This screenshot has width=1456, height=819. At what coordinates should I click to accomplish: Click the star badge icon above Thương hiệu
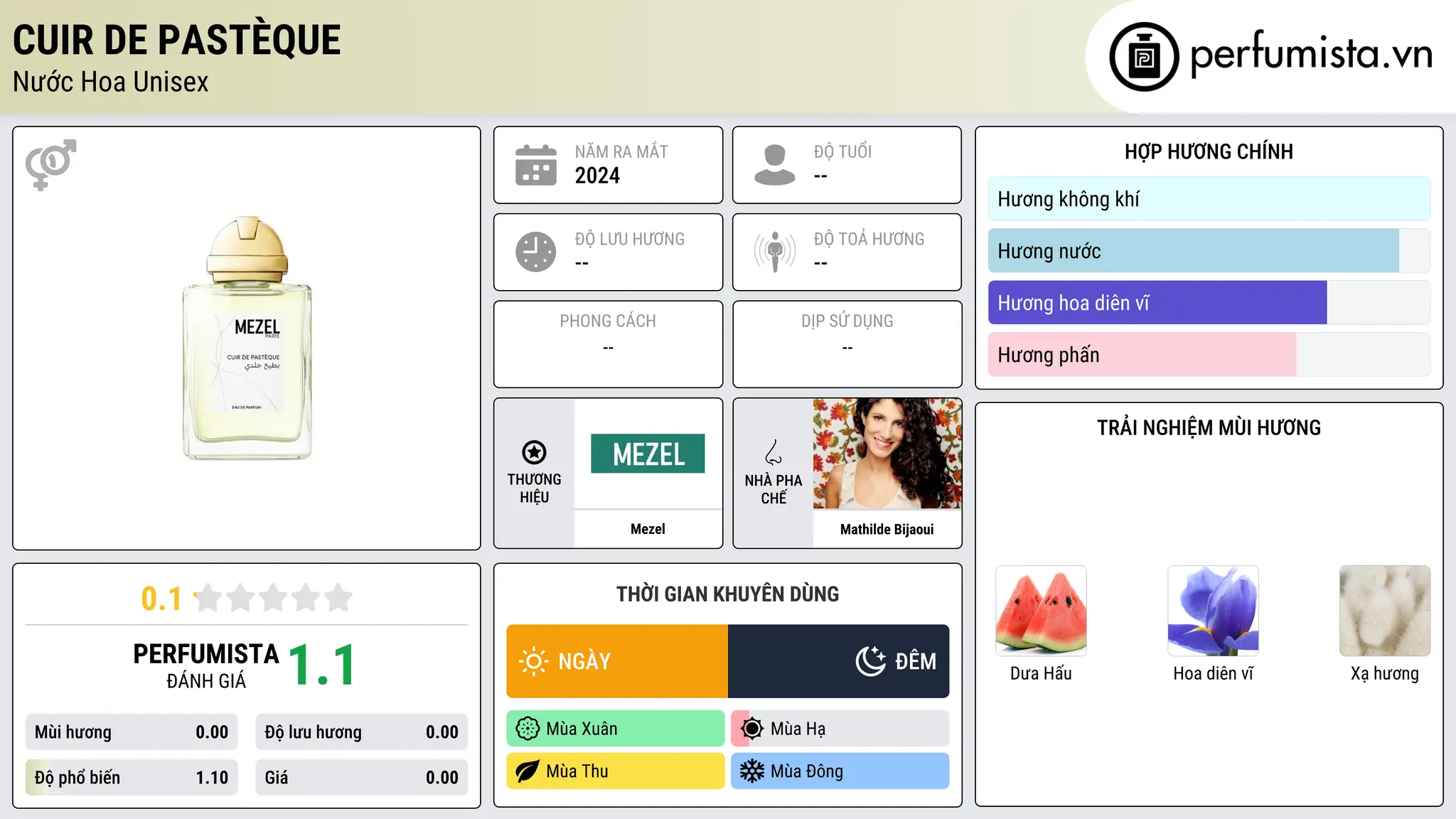[534, 452]
